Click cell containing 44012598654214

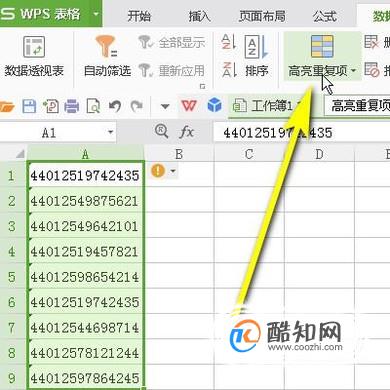click(85, 277)
